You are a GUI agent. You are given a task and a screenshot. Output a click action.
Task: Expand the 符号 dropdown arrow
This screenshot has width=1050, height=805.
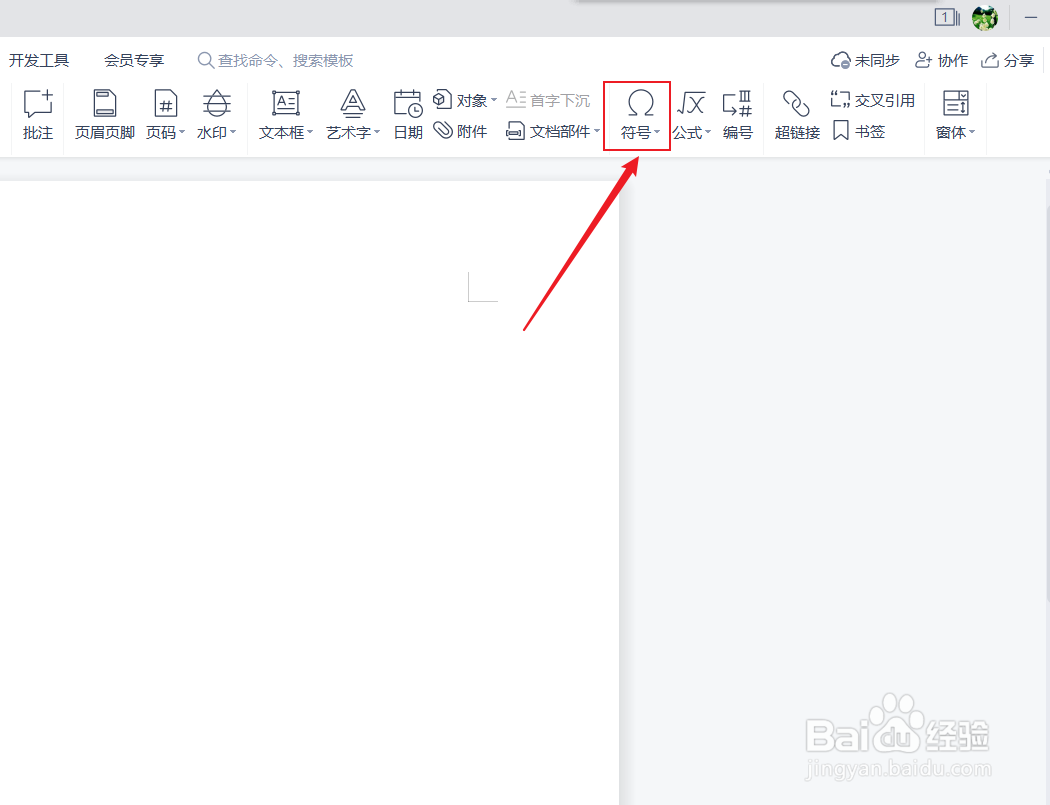tap(657, 133)
